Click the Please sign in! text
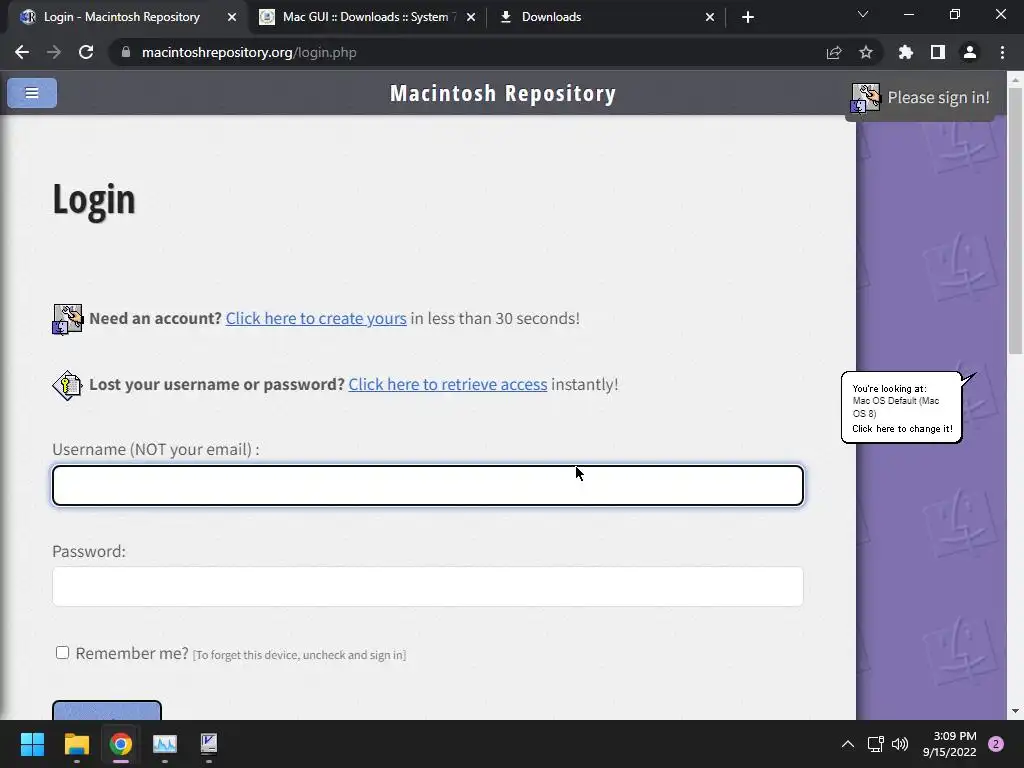This screenshot has width=1024, height=768. click(938, 97)
